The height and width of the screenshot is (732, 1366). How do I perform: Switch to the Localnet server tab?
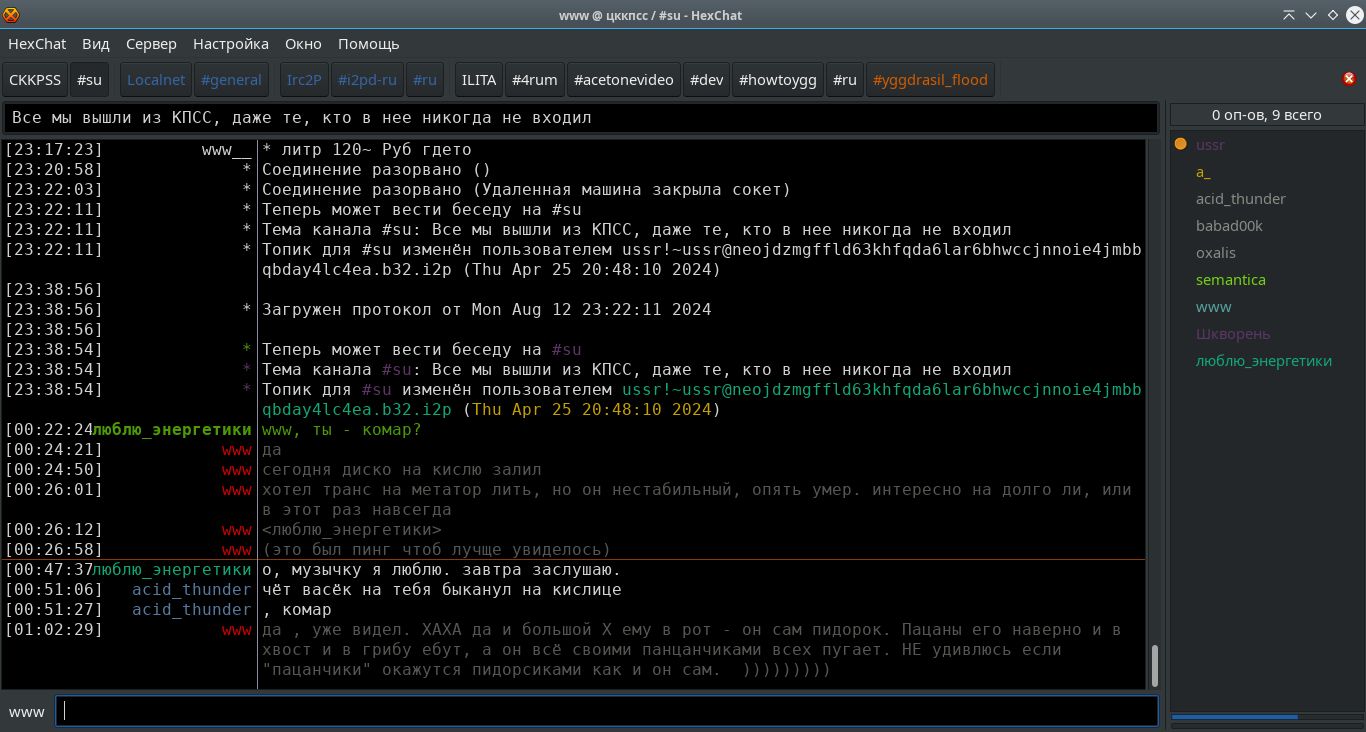click(x=157, y=80)
